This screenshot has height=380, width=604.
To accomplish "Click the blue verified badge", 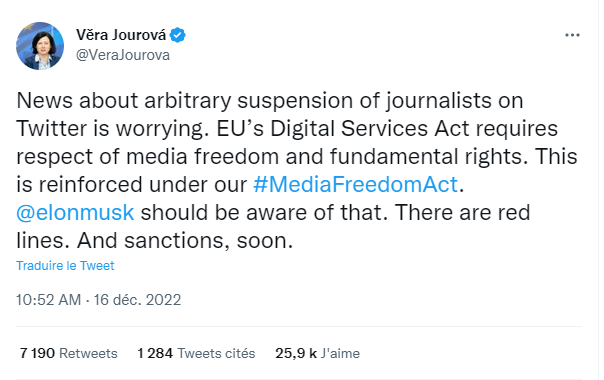I will (178, 35).
